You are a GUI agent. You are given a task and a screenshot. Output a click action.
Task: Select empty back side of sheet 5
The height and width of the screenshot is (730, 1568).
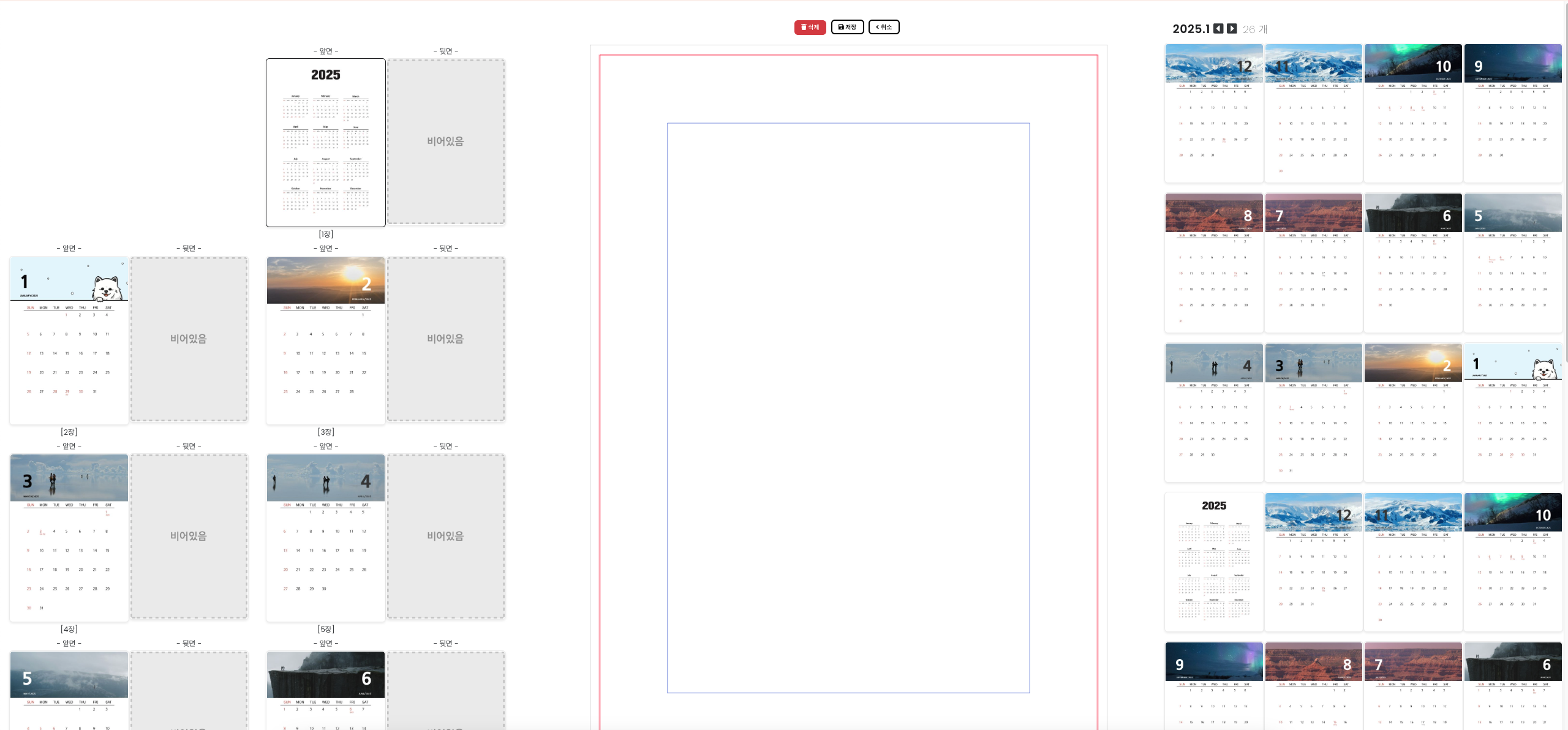[x=445, y=536]
